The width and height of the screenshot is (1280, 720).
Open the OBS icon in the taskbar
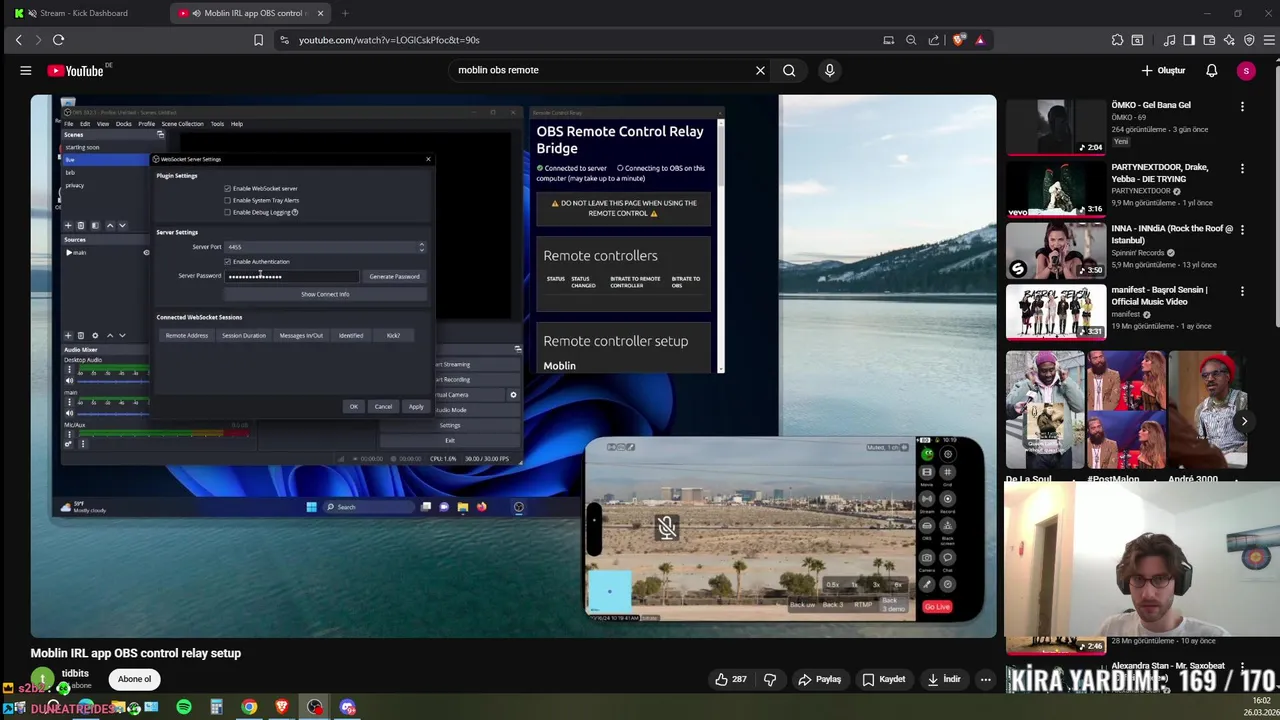(315, 707)
